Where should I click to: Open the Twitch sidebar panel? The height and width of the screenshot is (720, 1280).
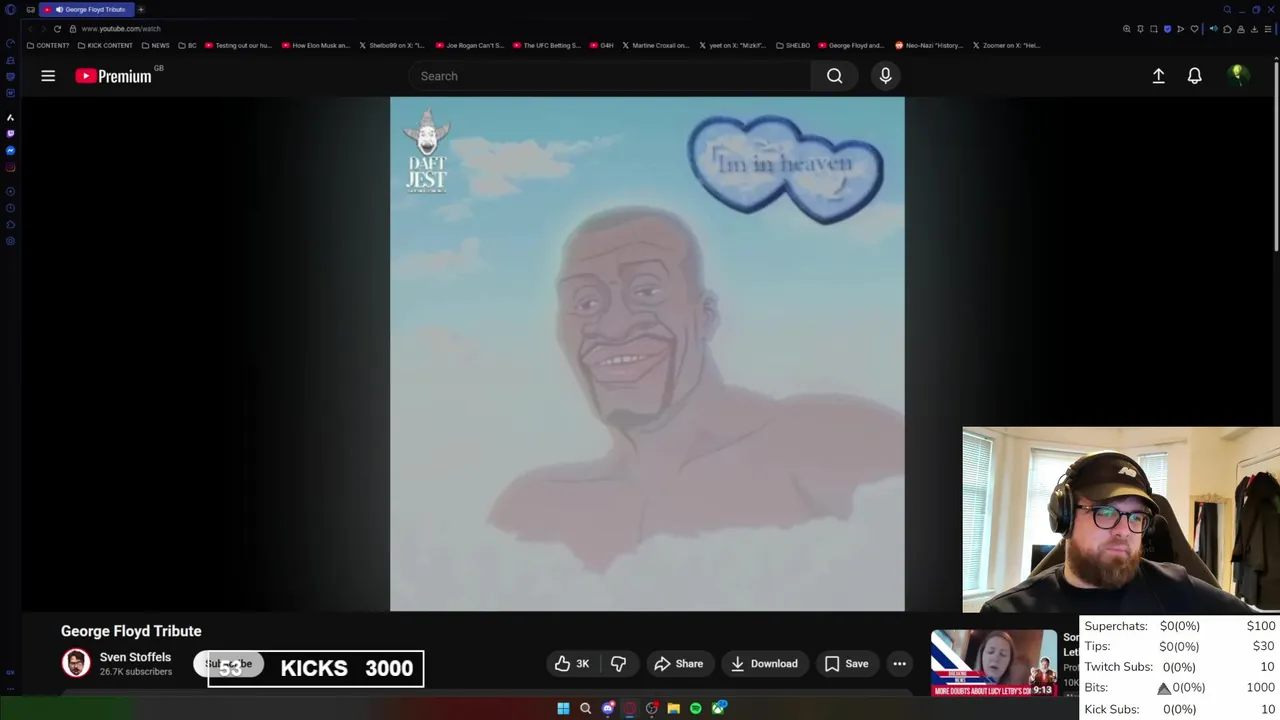tap(10, 134)
